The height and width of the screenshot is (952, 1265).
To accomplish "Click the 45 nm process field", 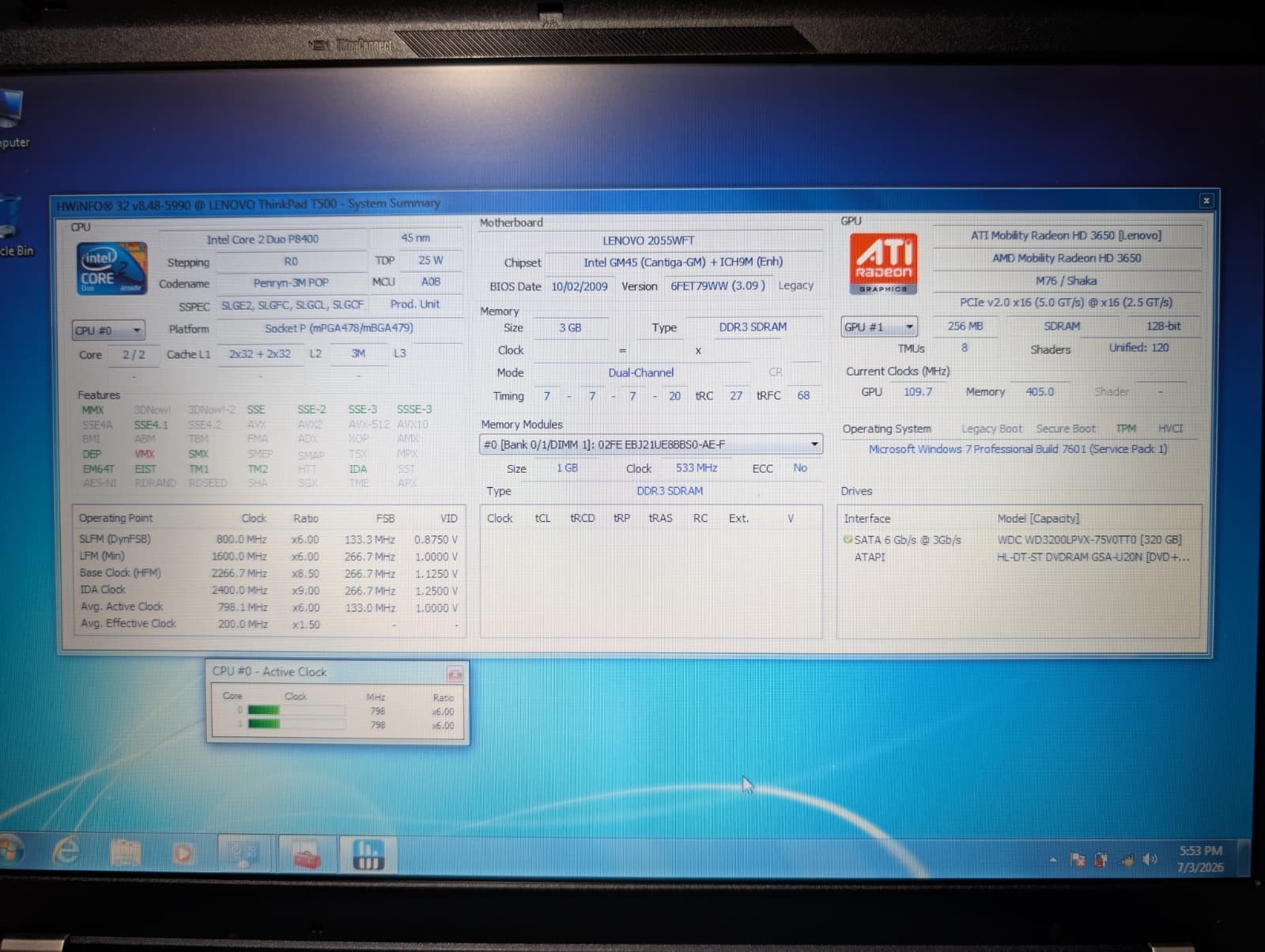I will tap(416, 237).
